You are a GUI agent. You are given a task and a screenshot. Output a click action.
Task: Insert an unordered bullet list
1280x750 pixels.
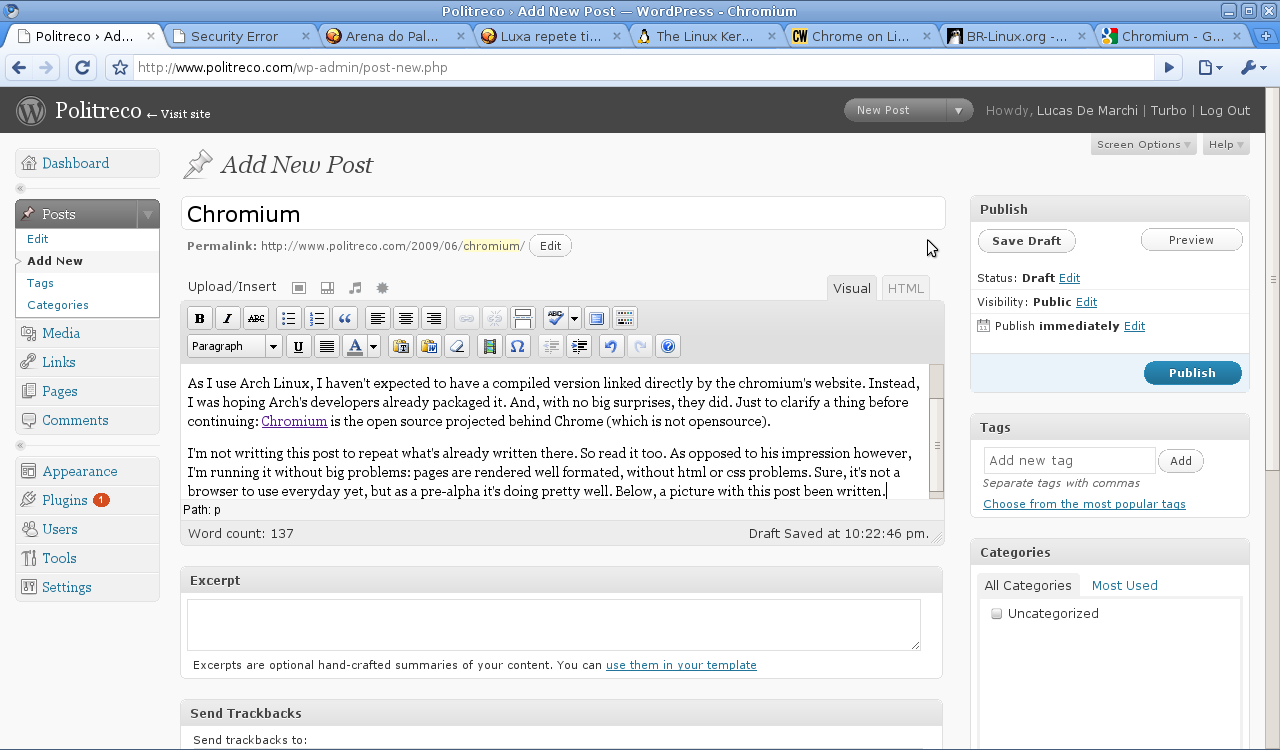288,318
